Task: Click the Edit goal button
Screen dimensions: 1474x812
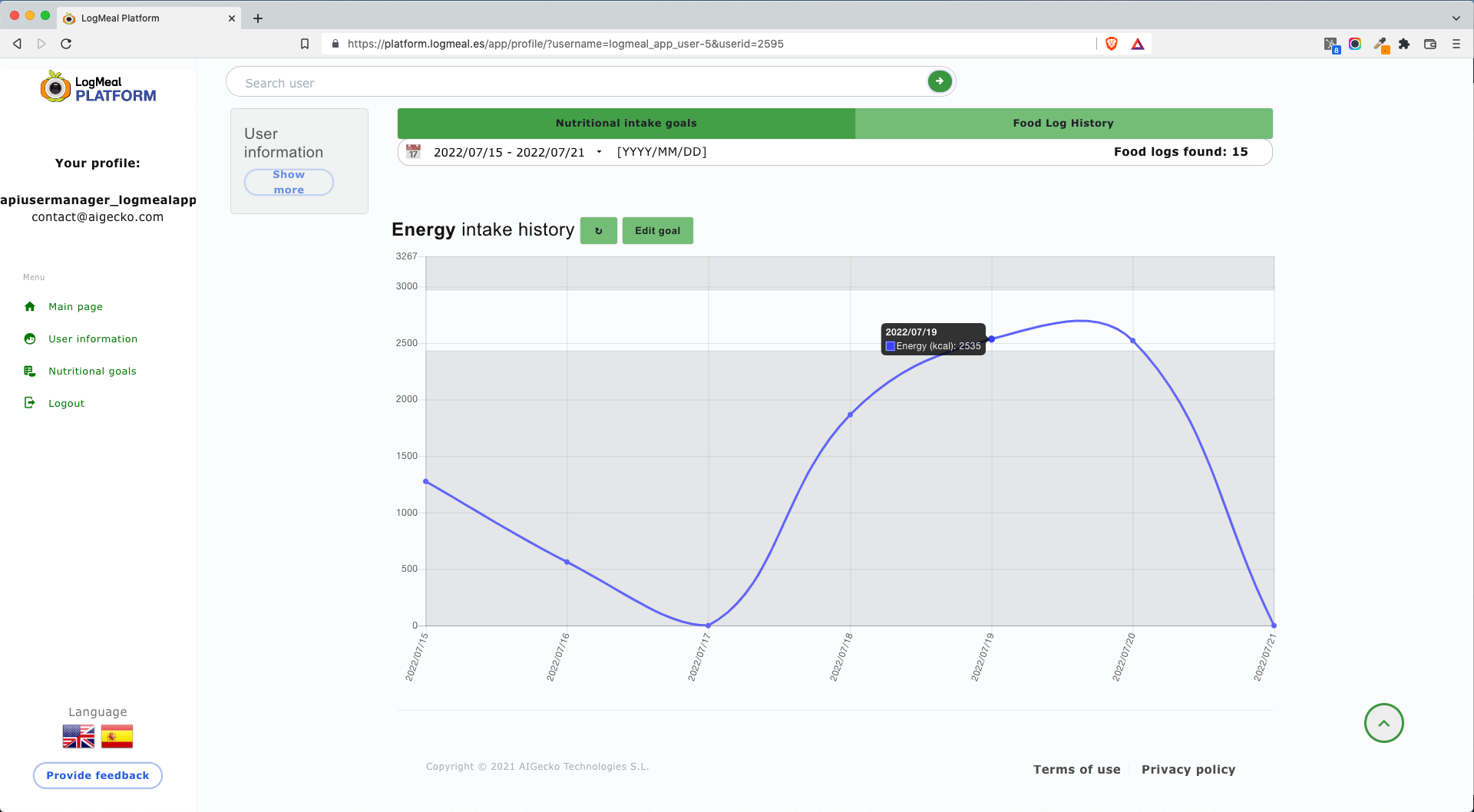Action: [657, 230]
